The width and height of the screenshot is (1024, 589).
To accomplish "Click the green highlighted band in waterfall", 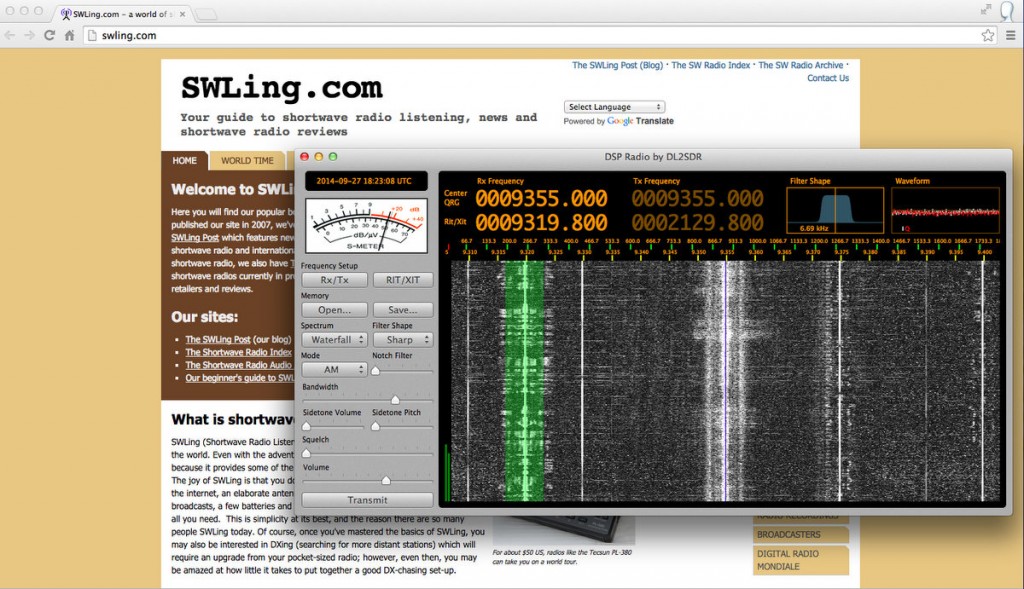I will click(x=524, y=381).
